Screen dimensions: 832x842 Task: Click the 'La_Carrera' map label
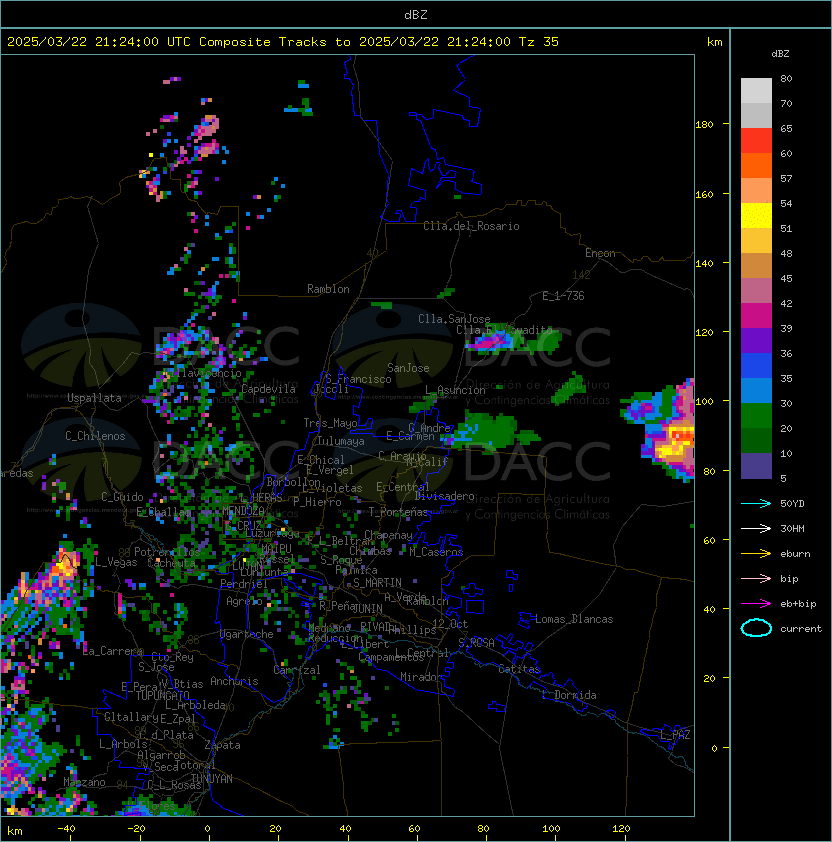click(x=112, y=651)
